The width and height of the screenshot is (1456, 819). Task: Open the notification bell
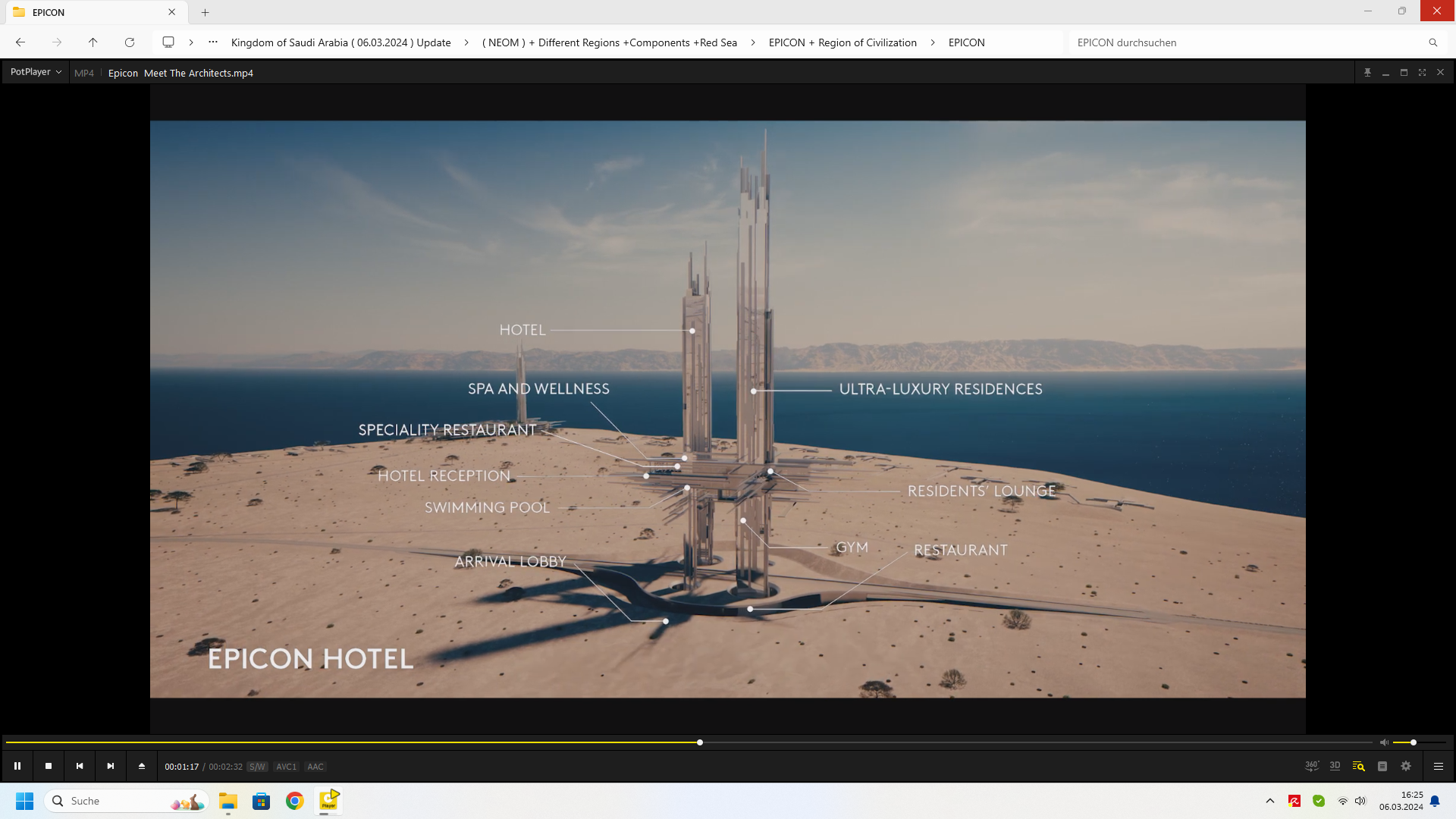pyautogui.click(x=1435, y=801)
